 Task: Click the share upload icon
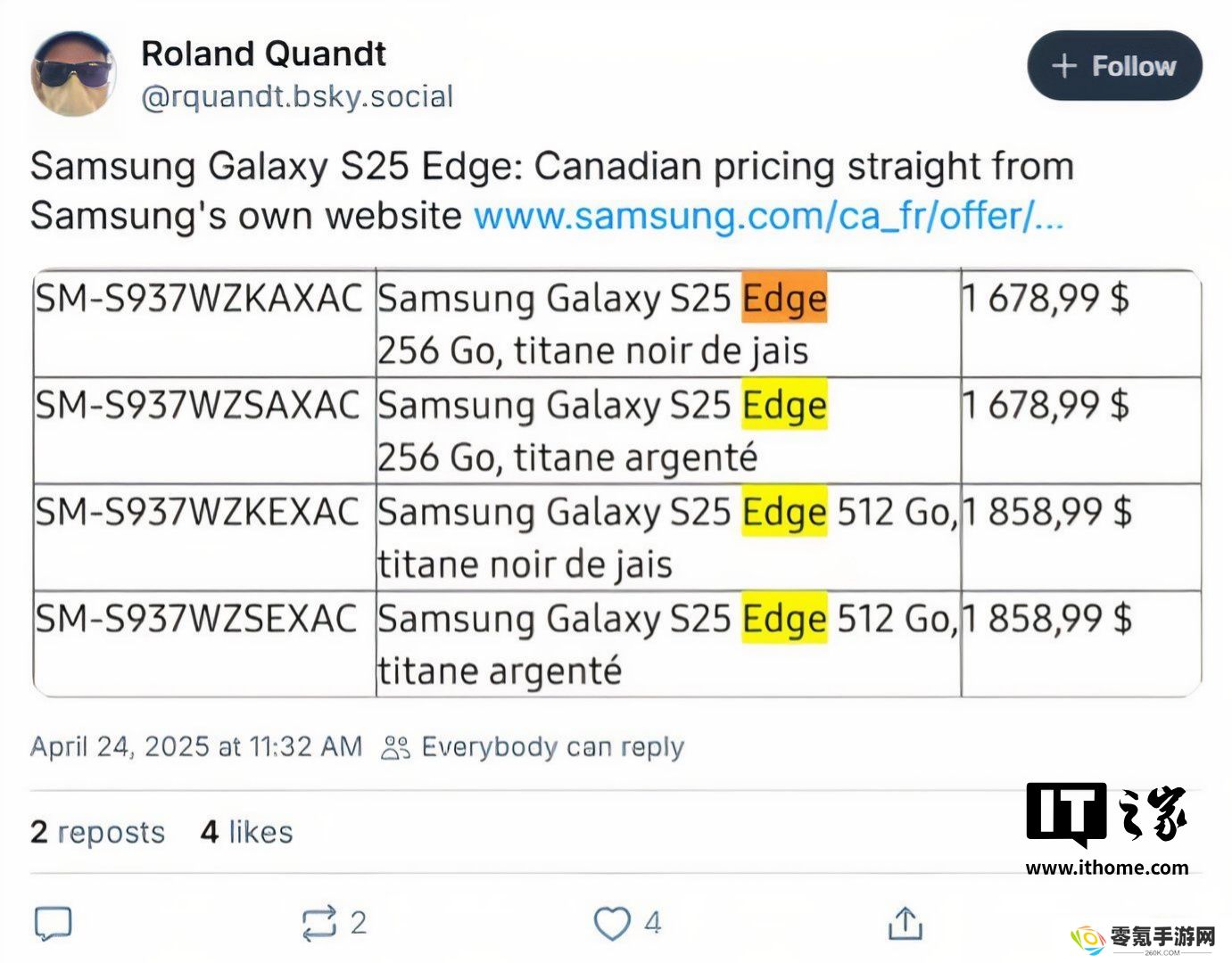pos(905,923)
